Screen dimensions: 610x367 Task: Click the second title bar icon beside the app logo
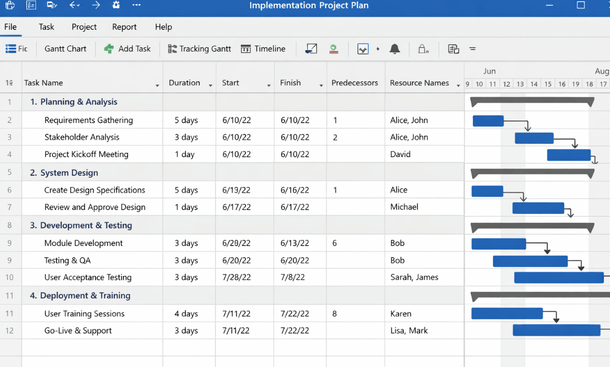tap(31, 5)
